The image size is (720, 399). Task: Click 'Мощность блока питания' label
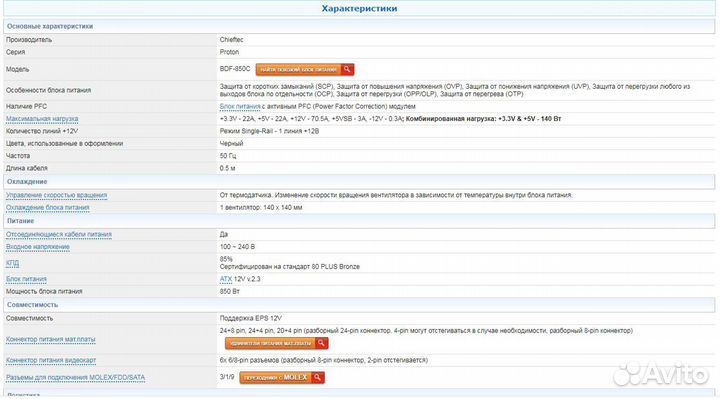[44, 292]
